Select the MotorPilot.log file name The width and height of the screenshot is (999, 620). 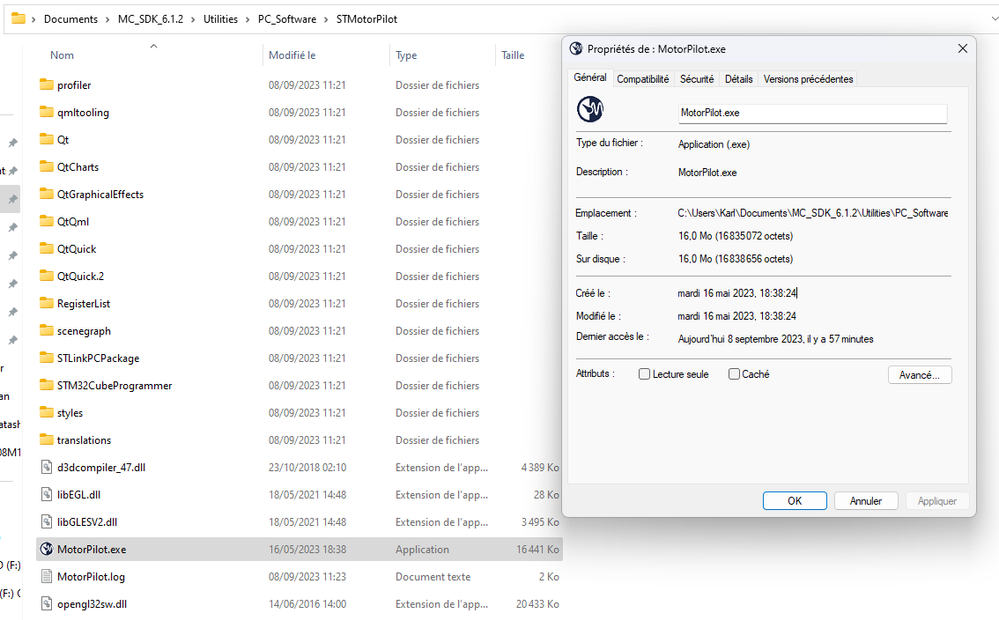point(91,577)
